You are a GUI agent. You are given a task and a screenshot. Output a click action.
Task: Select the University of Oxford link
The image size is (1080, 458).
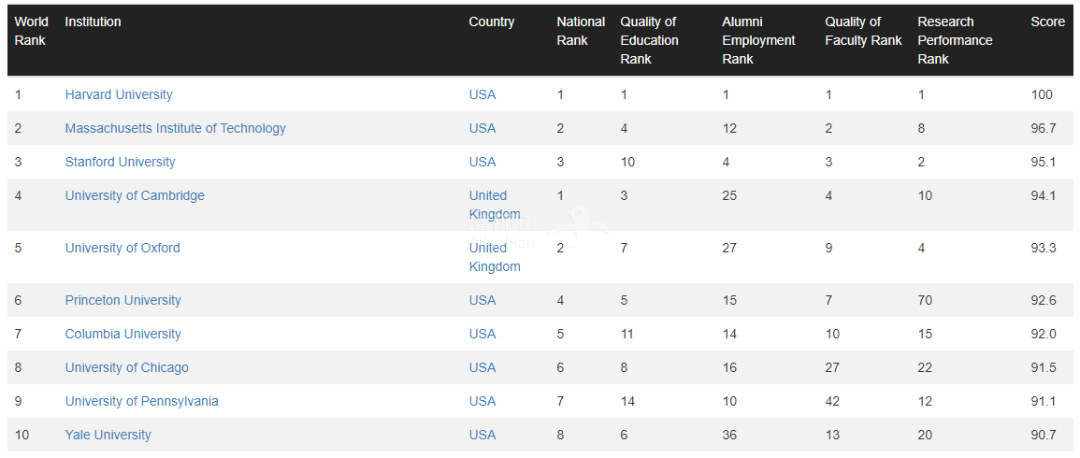click(x=123, y=248)
